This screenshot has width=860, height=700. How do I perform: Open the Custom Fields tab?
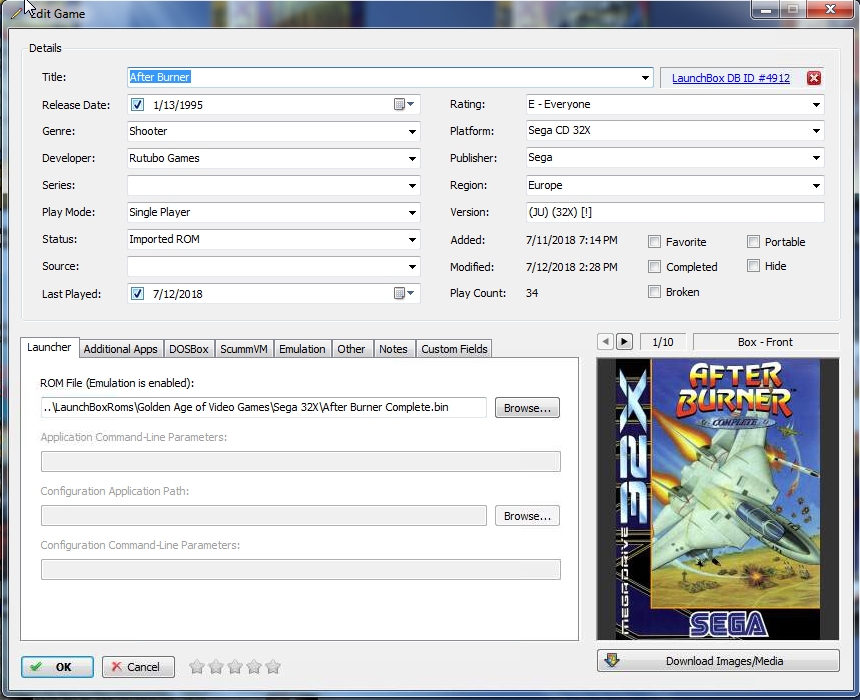[x=454, y=349]
